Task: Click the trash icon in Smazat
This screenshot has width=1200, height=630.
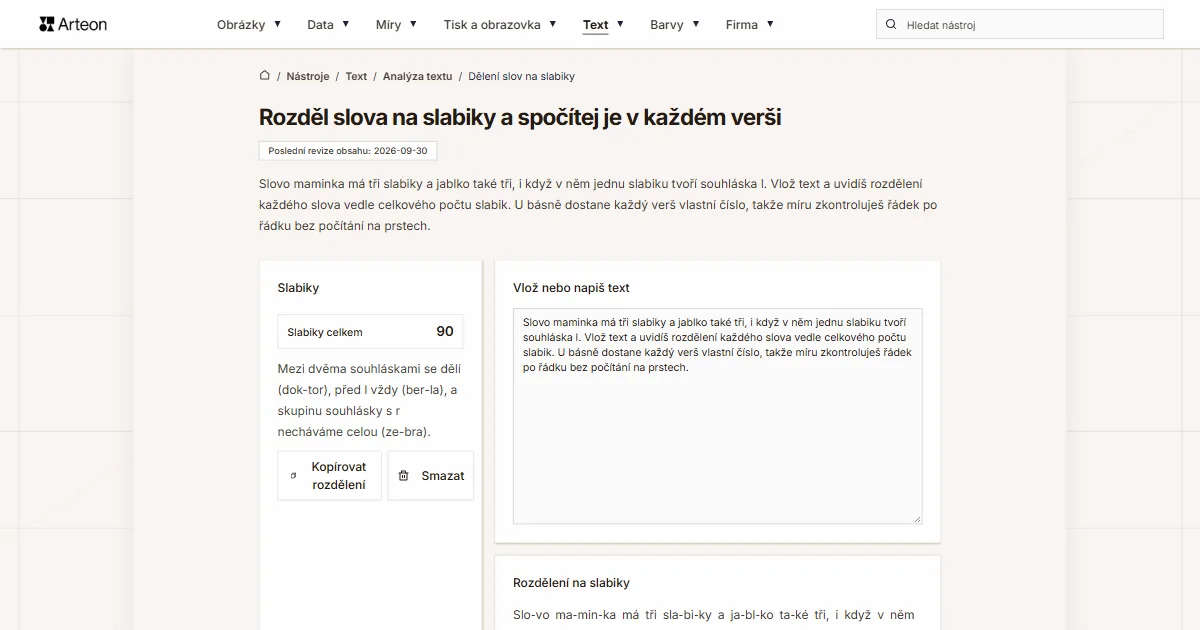Action: coord(404,476)
